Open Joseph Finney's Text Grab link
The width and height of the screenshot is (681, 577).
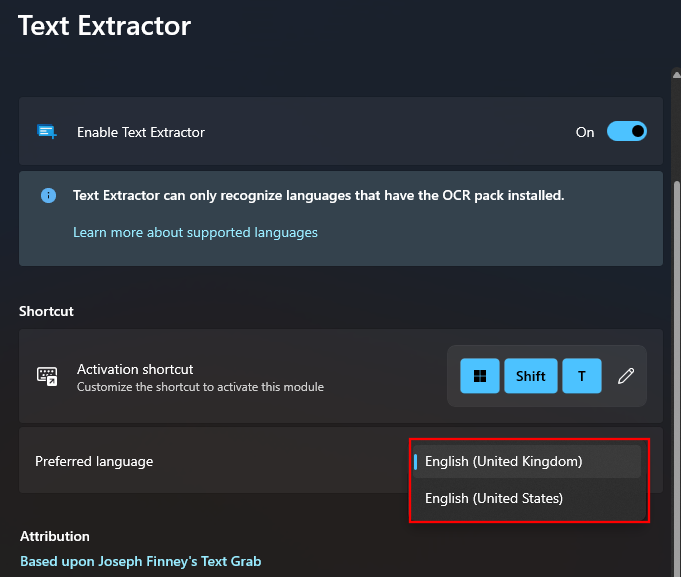[x=140, y=561]
